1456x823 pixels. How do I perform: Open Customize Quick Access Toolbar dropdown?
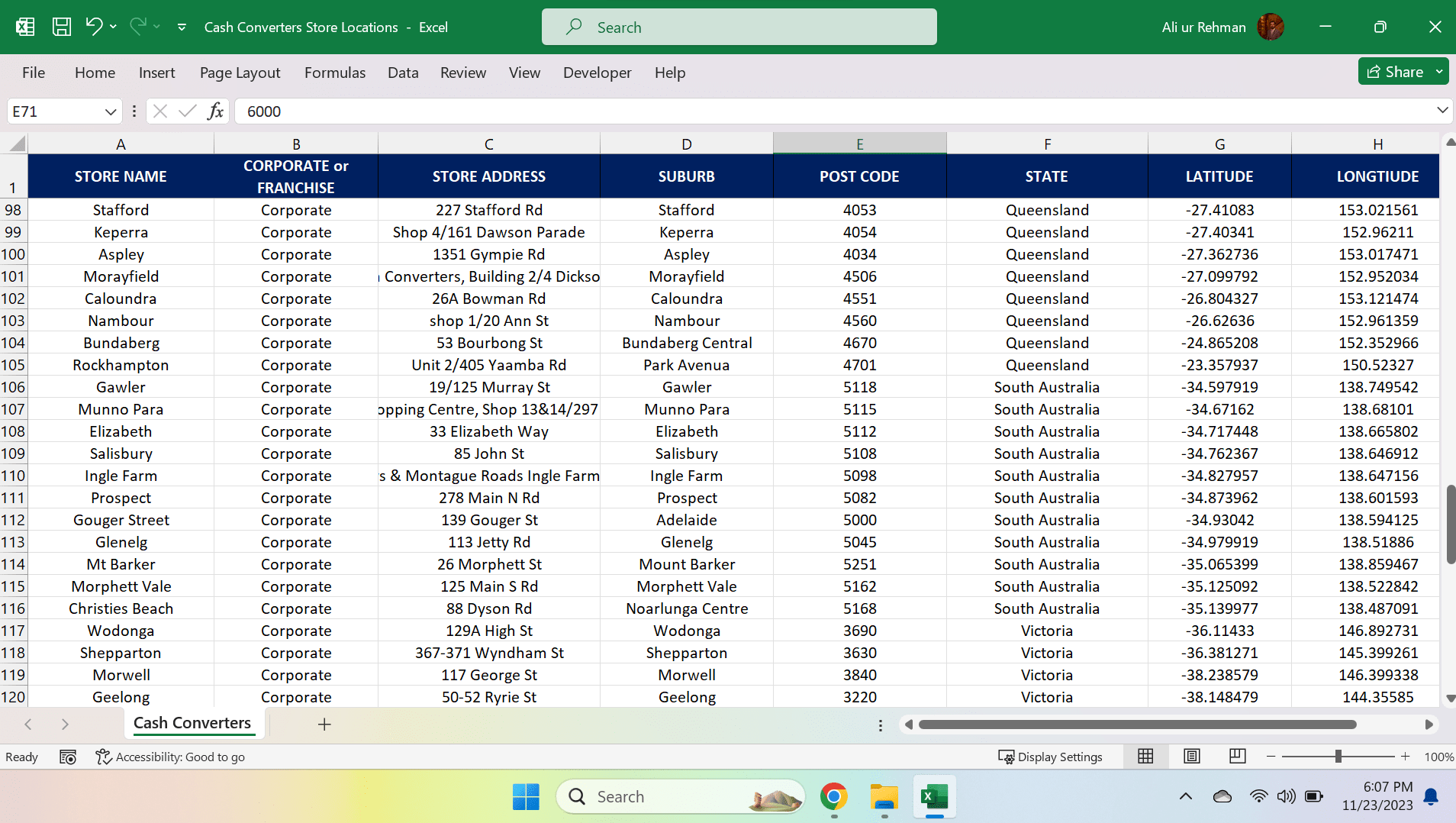[182, 27]
